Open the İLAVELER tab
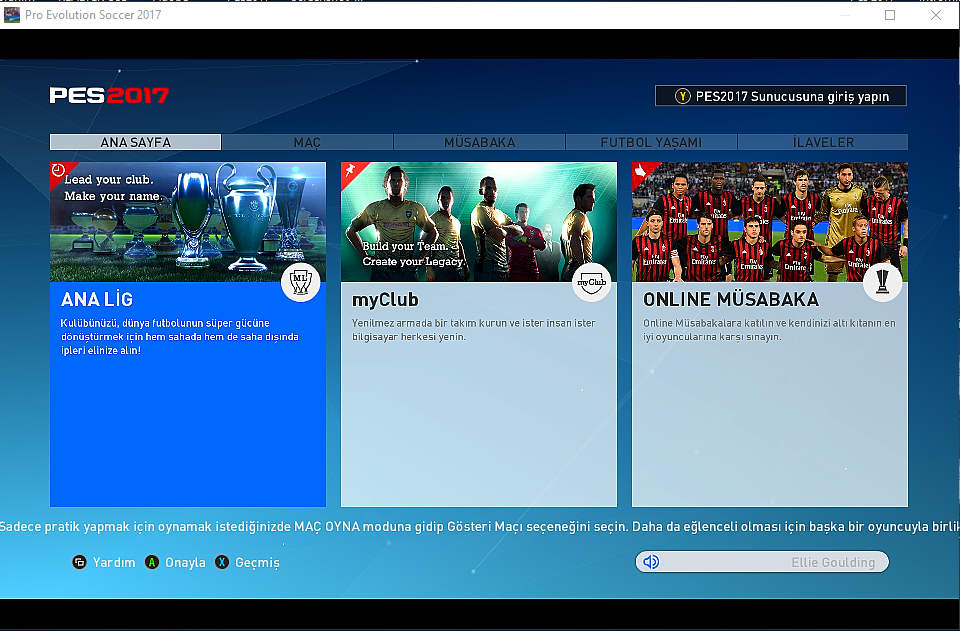This screenshot has width=960, height=631. coord(823,142)
